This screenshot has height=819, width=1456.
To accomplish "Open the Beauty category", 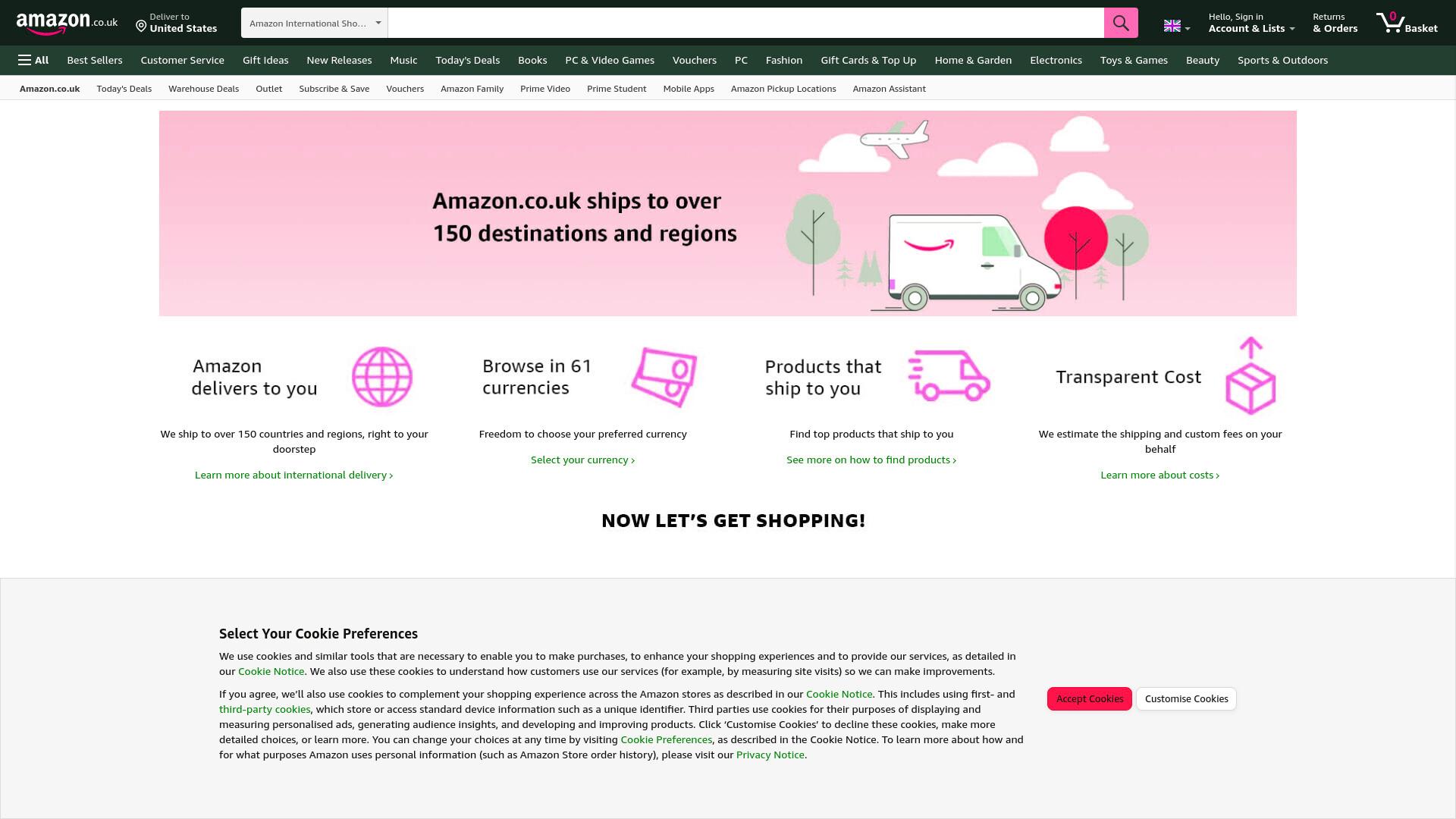I will tap(1203, 60).
